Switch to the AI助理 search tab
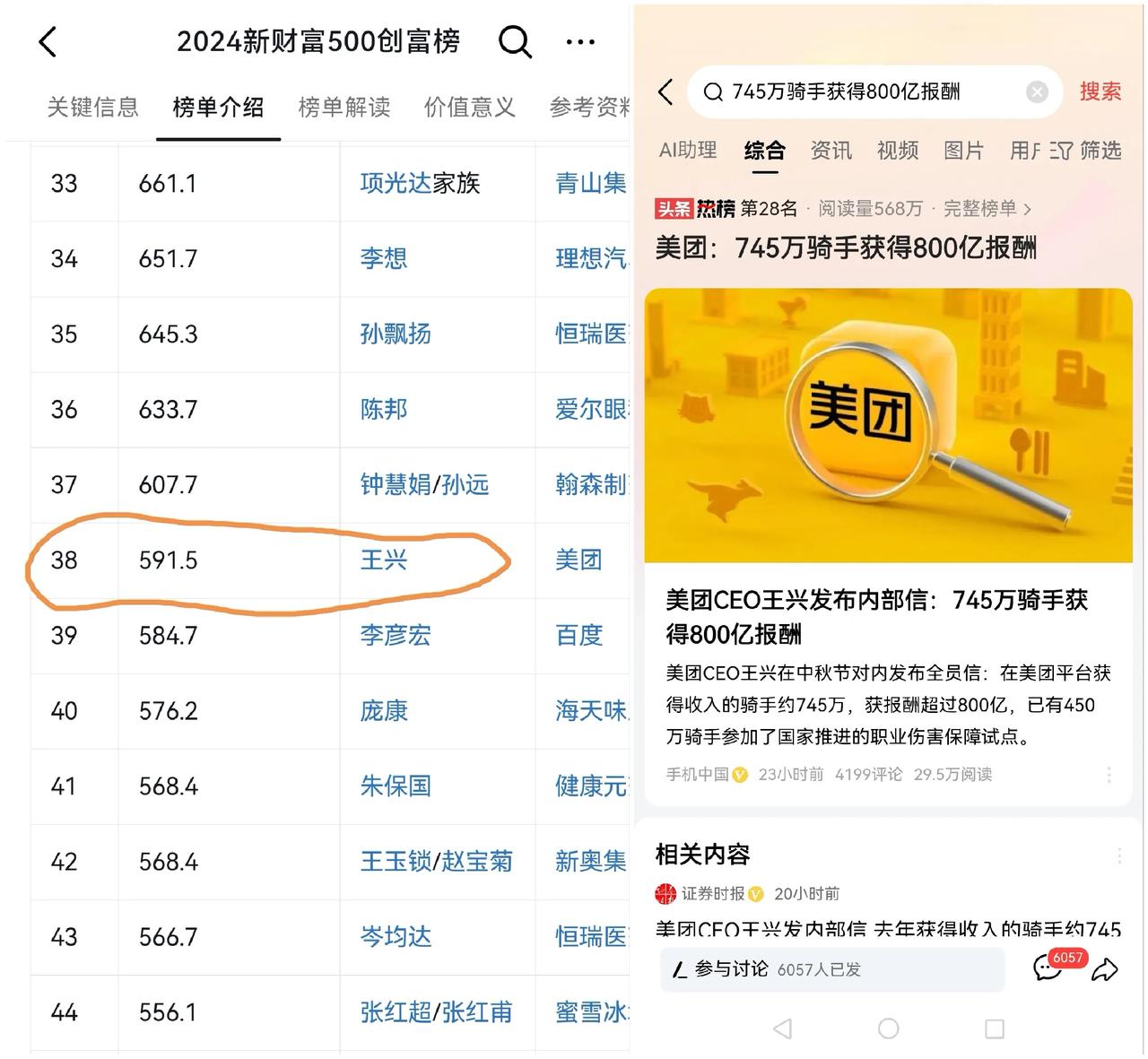The width and height of the screenshot is (1148, 1059). 688,150
